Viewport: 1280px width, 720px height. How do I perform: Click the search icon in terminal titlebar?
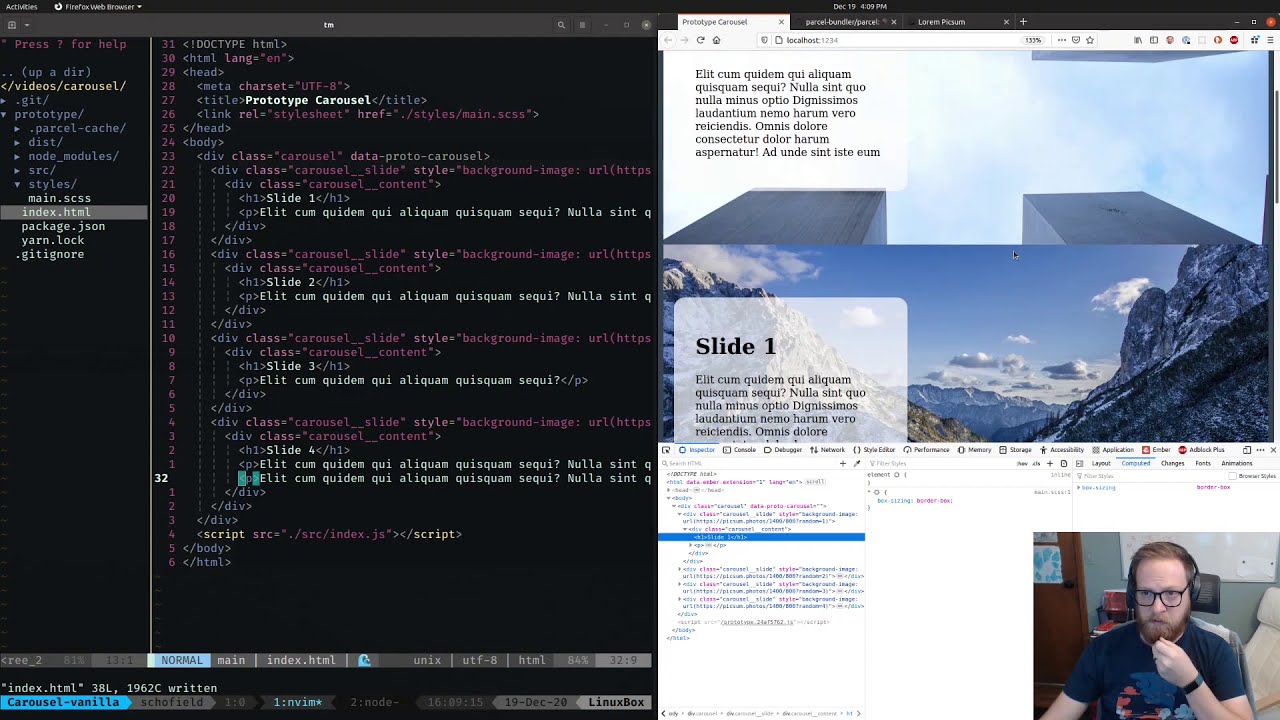[x=561, y=25]
